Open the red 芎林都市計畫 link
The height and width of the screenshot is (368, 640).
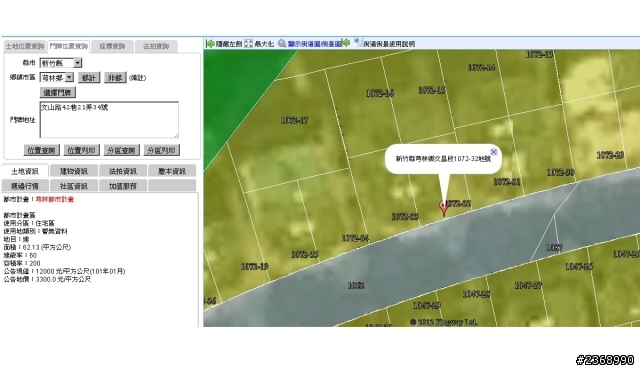[x=55, y=199]
